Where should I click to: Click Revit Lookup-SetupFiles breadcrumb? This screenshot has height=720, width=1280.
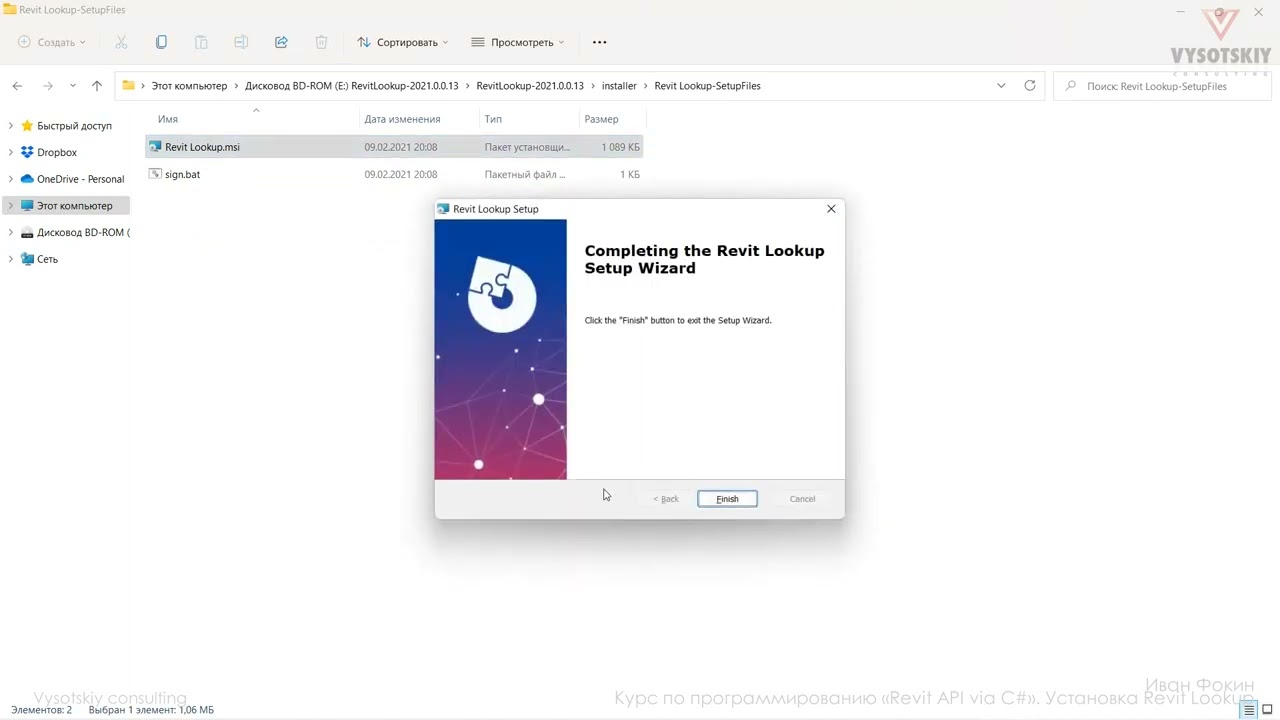click(x=707, y=86)
